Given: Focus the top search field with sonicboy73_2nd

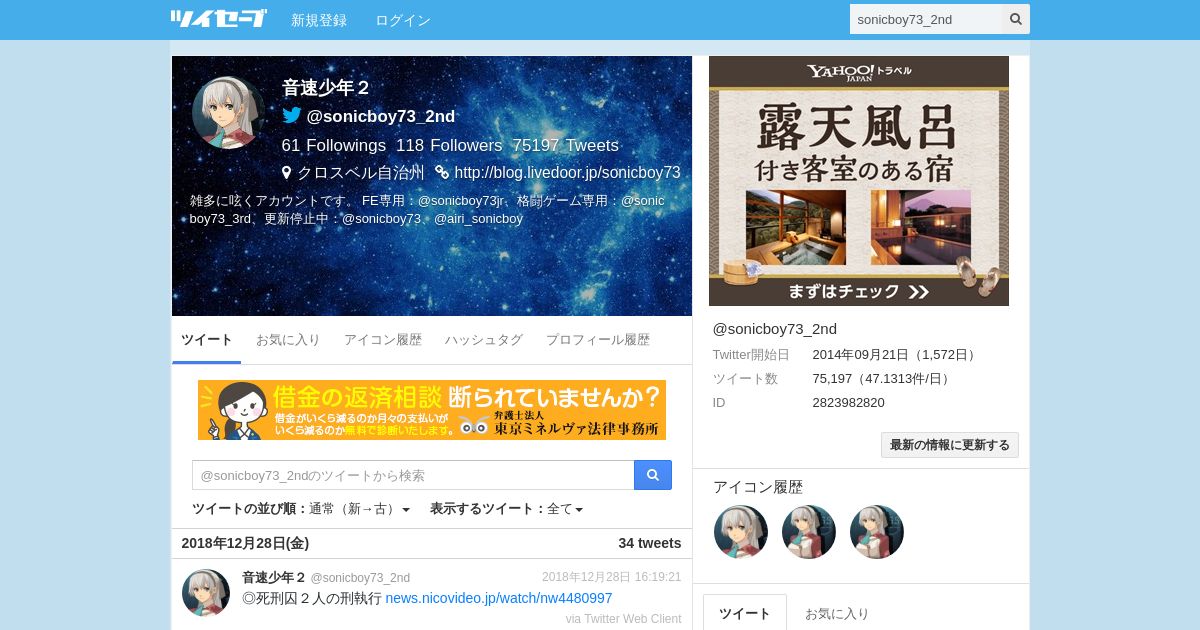Looking at the screenshot, I should [x=926, y=19].
